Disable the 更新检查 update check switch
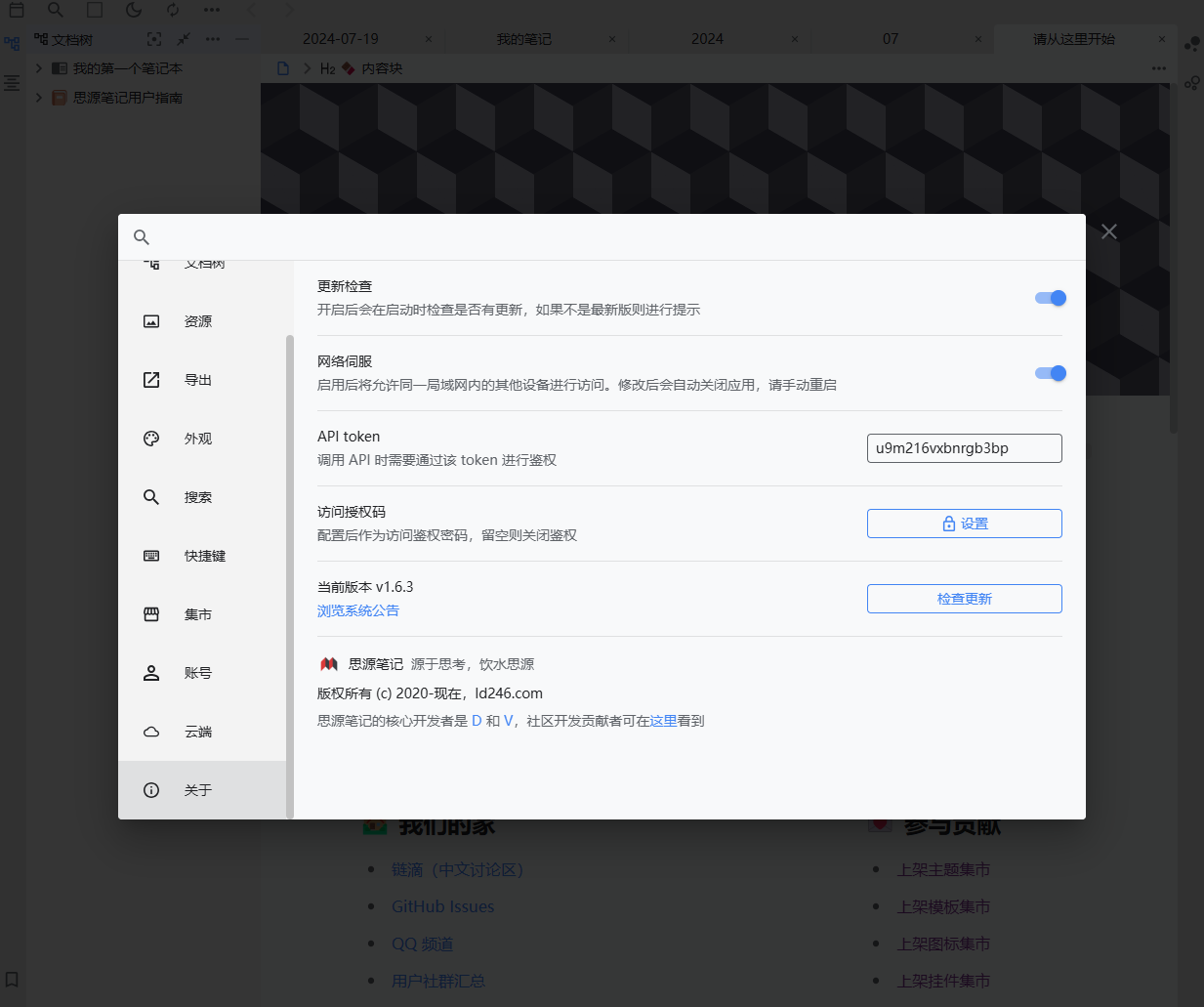The image size is (1204, 1007). click(x=1050, y=298)
